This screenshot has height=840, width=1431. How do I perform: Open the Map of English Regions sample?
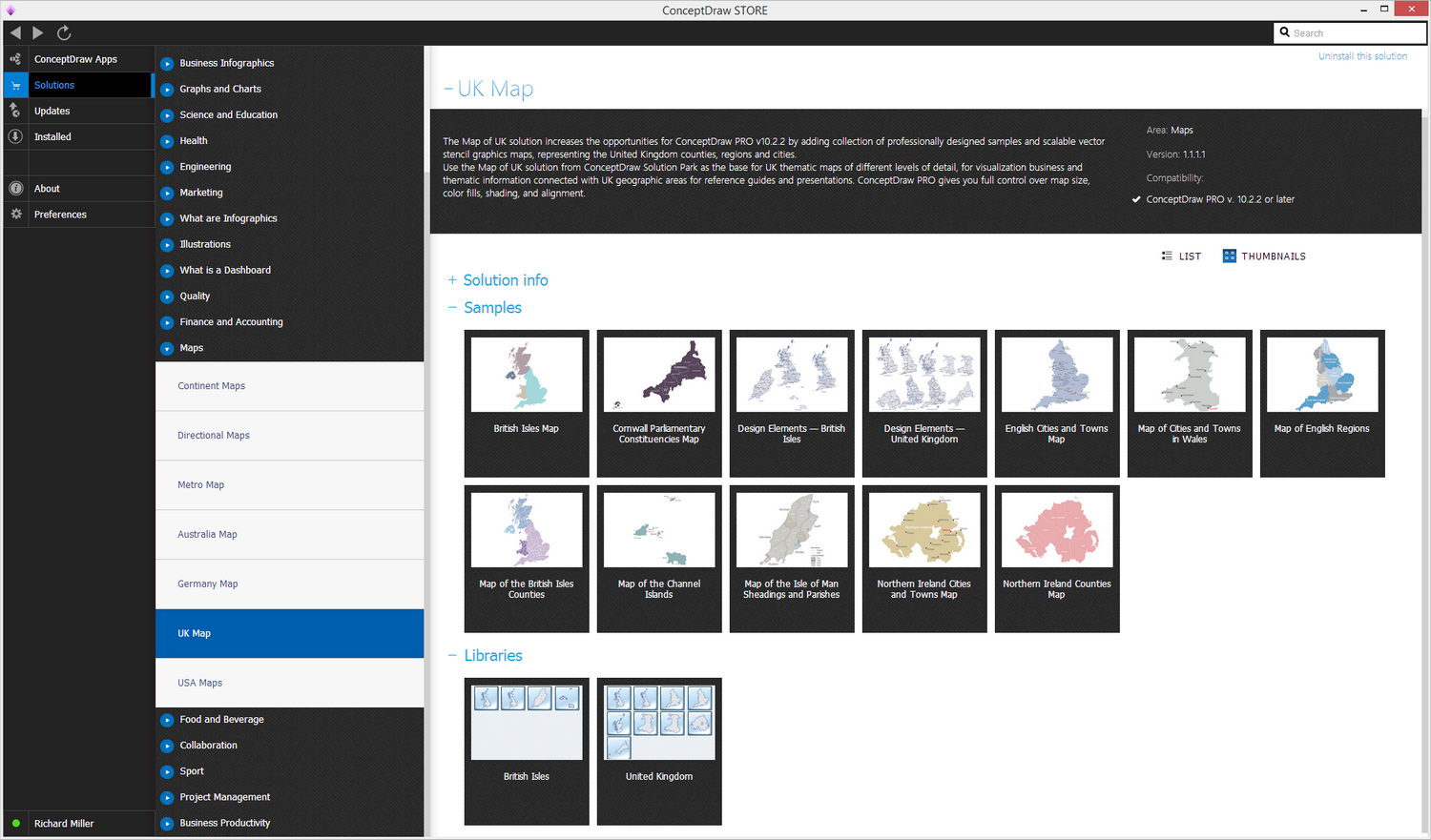tap(1322, 403)
